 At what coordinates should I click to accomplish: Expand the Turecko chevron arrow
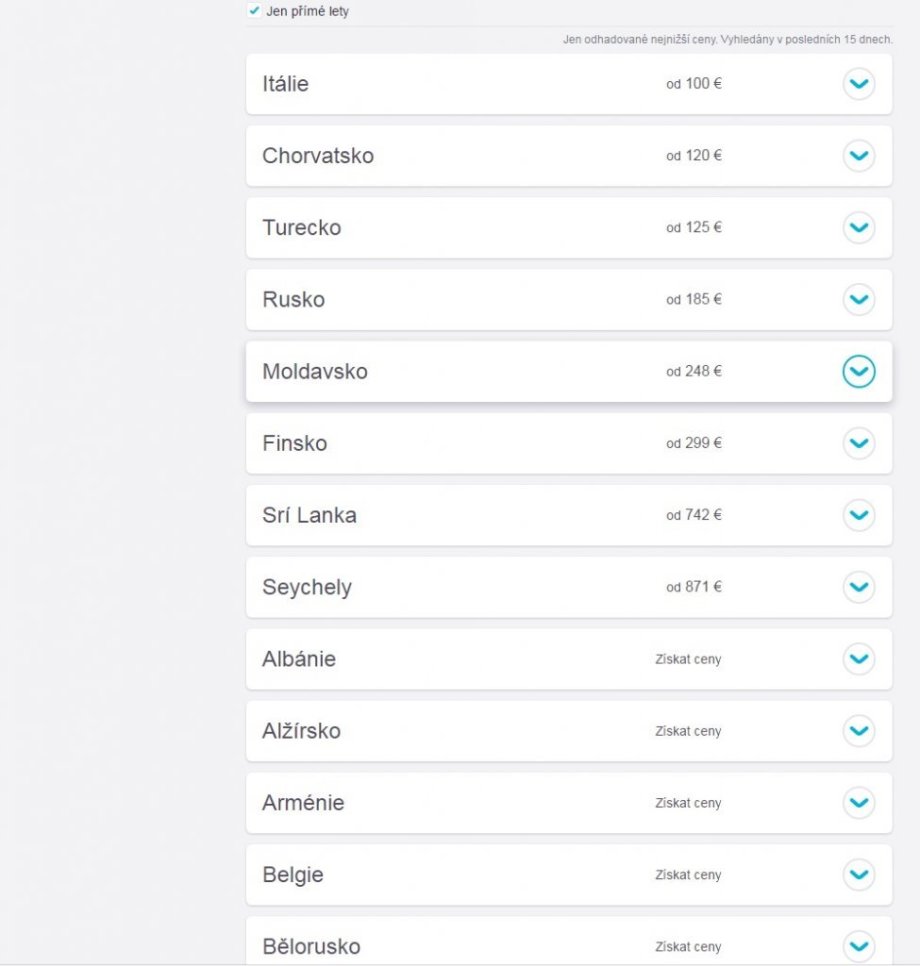(858, 228)
